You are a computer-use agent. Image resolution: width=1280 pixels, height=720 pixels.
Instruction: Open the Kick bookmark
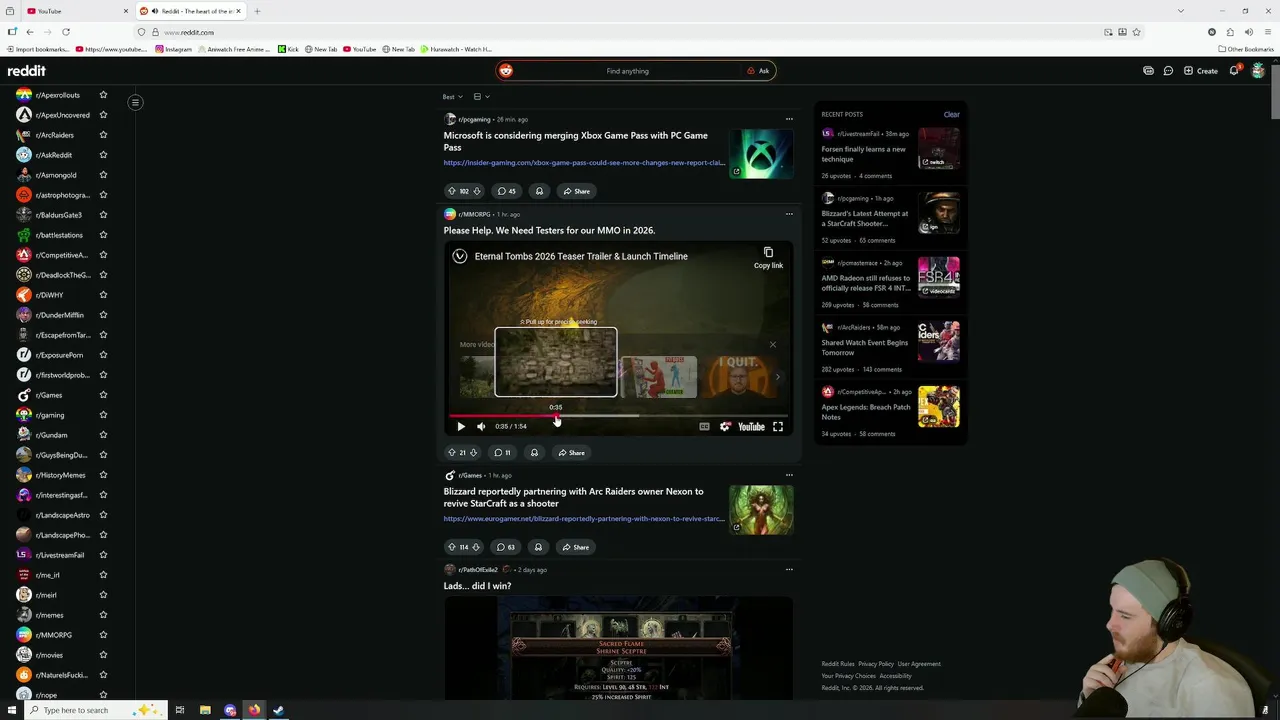tap(288, 49)
